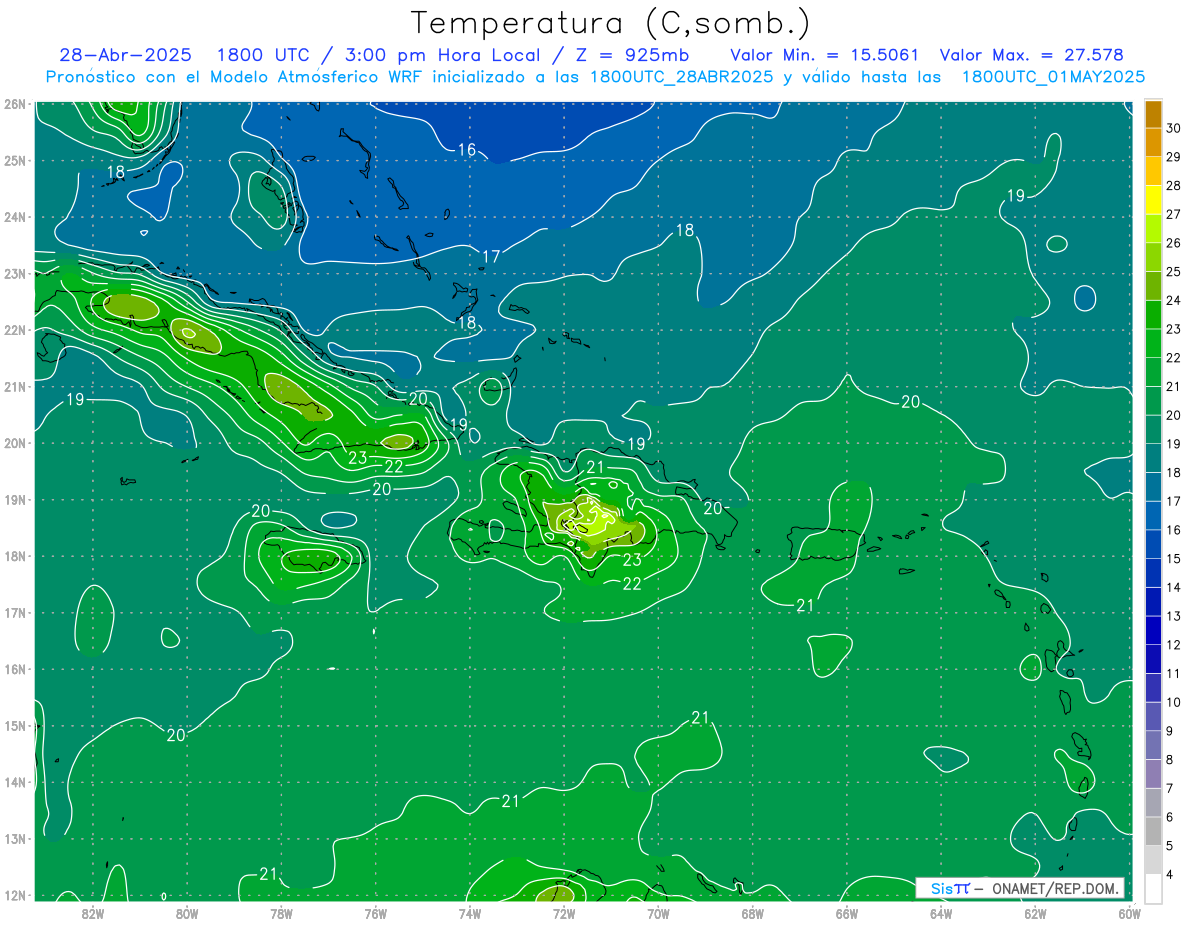This screenshot has width=1200, height=927.
Task: Click the legend value 27
Action: [x=1173, y=214]
